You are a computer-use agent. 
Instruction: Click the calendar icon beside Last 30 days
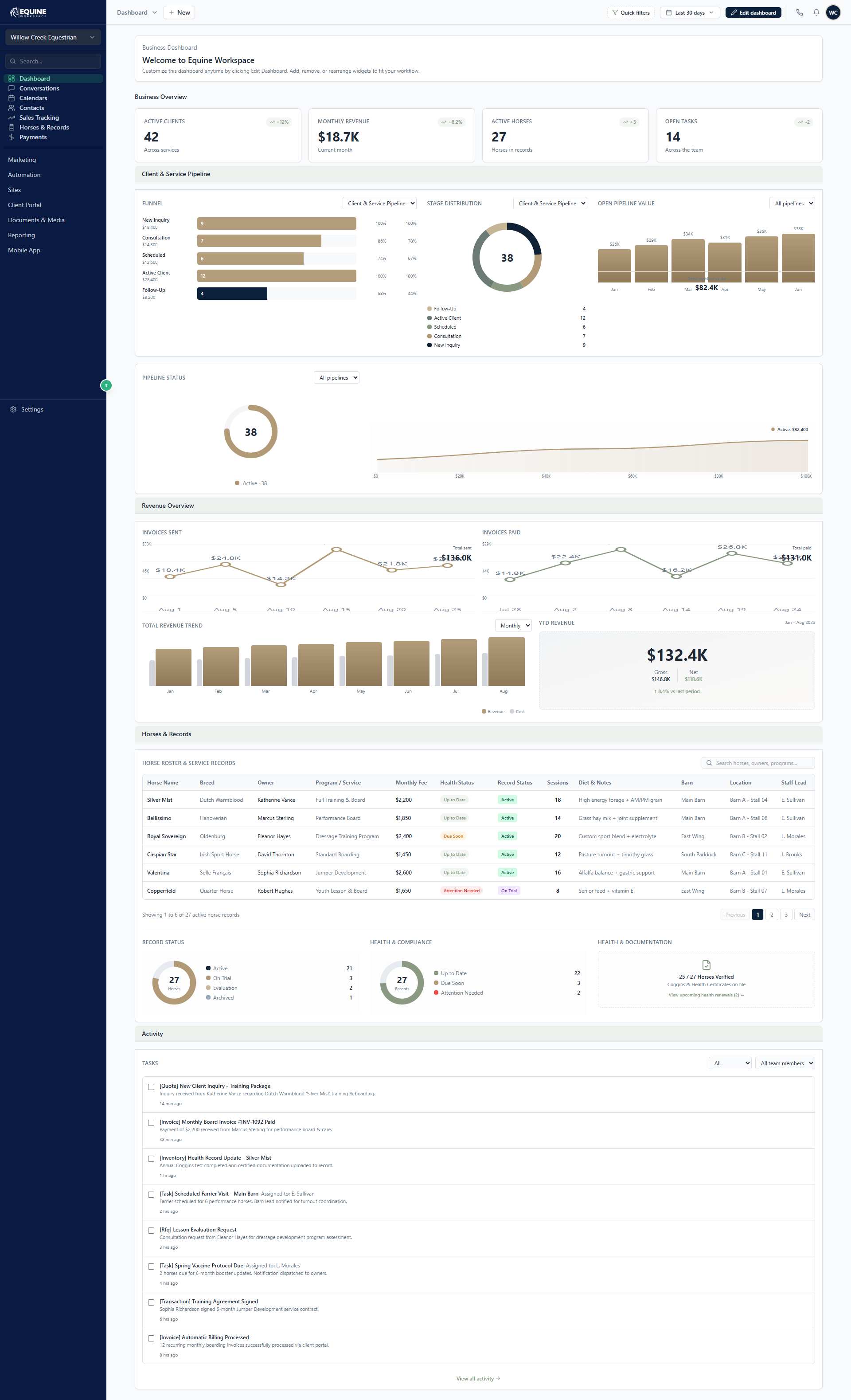(x=668, y=12)
